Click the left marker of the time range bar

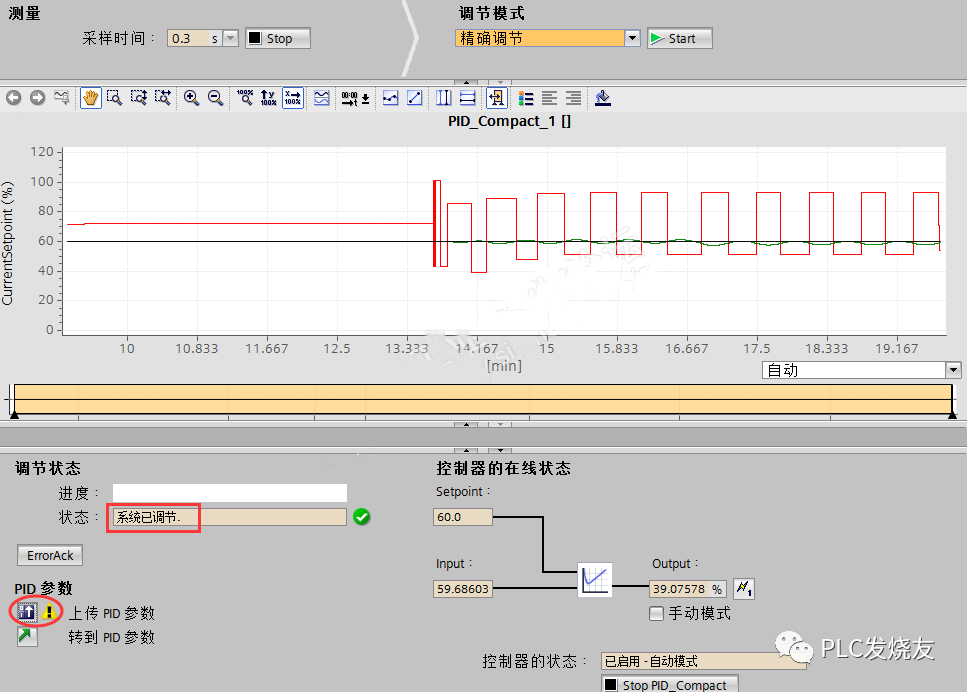(x=14, y=415)
